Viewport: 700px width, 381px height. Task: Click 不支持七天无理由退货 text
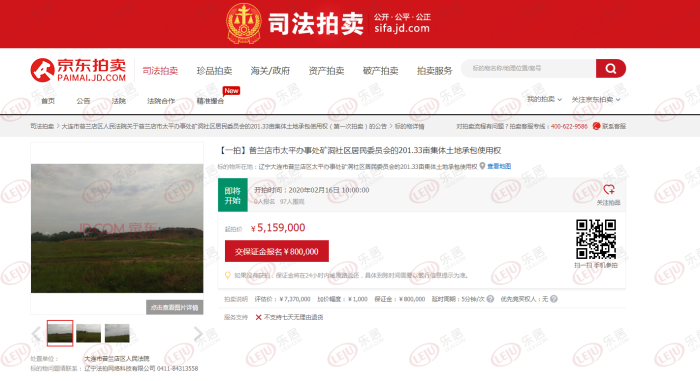(x=293, y=317)
